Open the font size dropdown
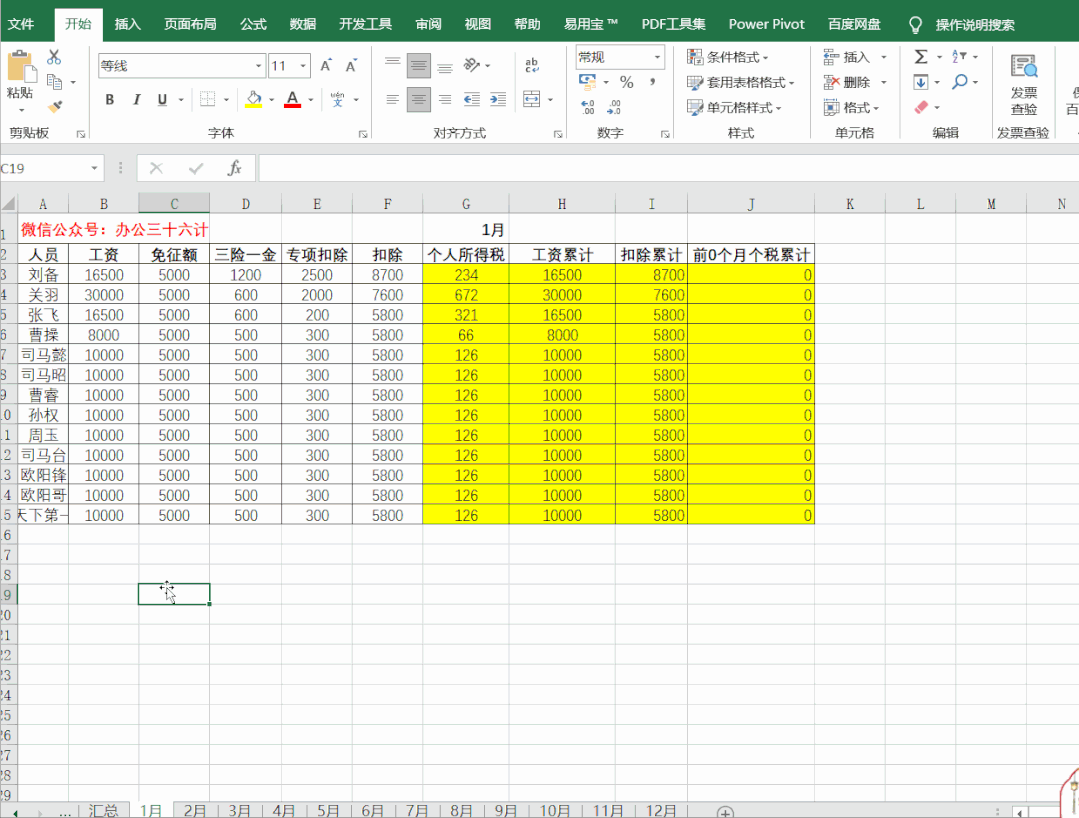This screenshot has height=818, width=1079. 303,66
